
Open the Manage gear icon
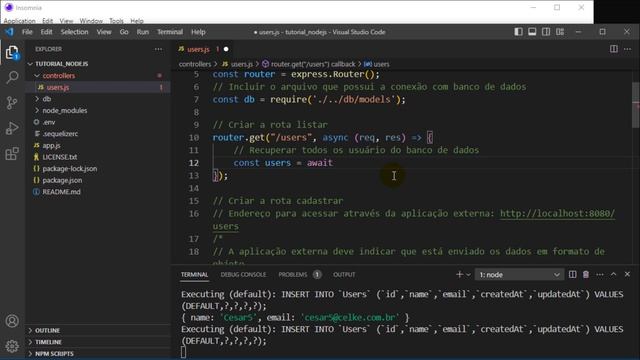click(x=12, y=346)
